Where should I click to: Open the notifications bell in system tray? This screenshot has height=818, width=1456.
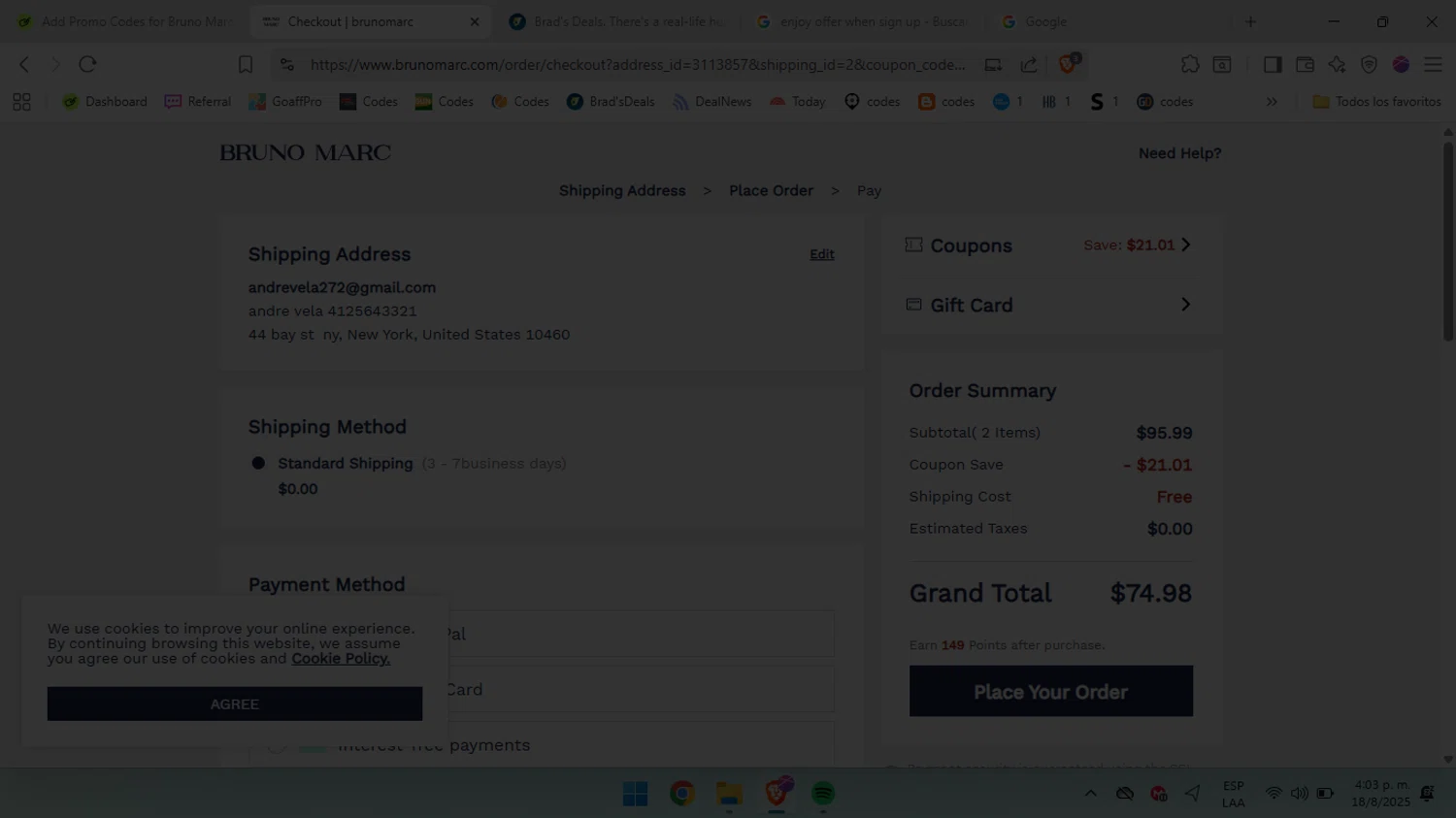coord(1427,794)
